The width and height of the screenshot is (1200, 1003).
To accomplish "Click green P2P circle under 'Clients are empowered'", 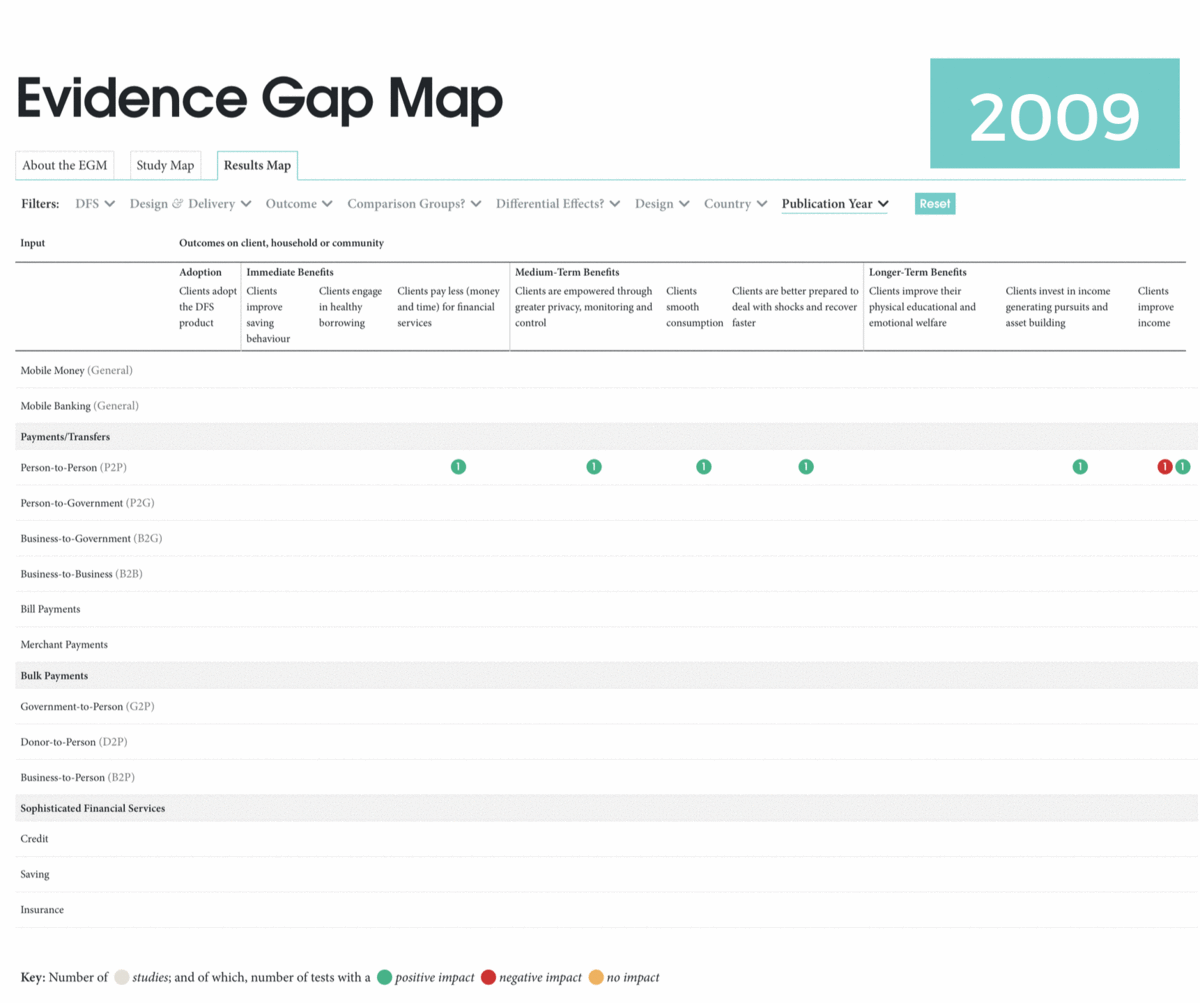I will (x=594, y=467).
